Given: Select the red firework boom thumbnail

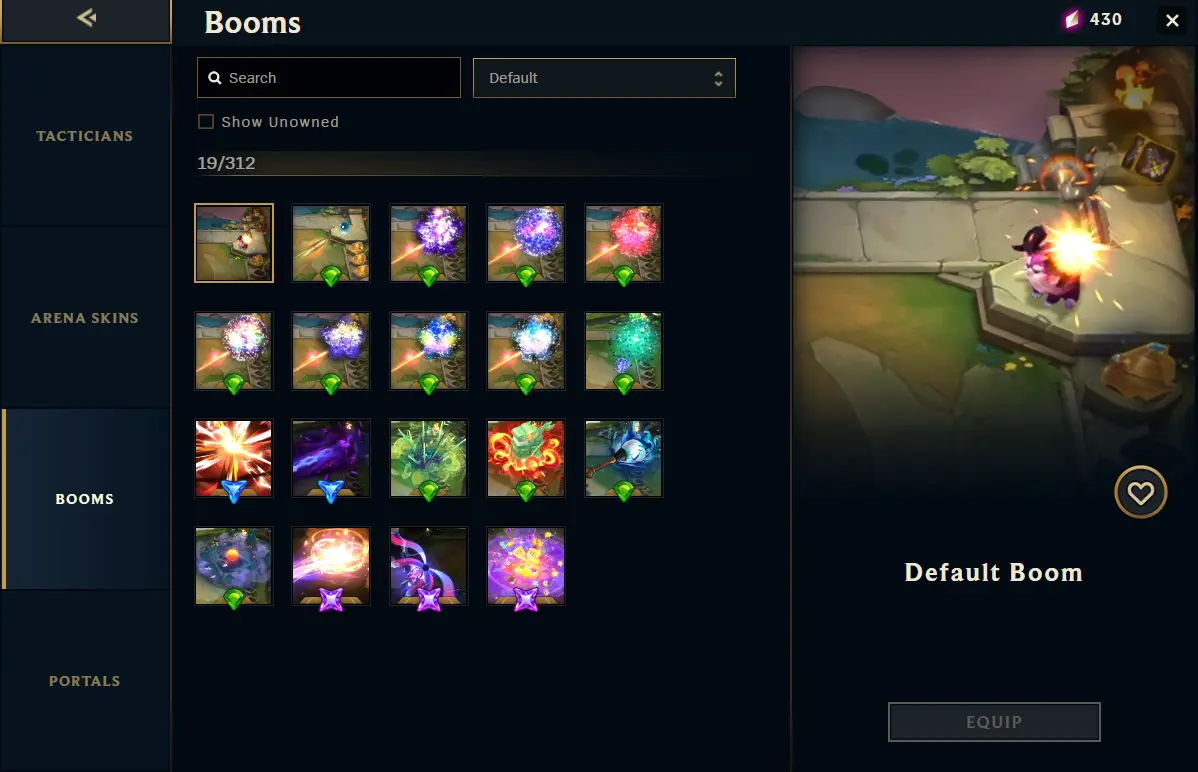Looking at the screenshot, I should (623, 243).
